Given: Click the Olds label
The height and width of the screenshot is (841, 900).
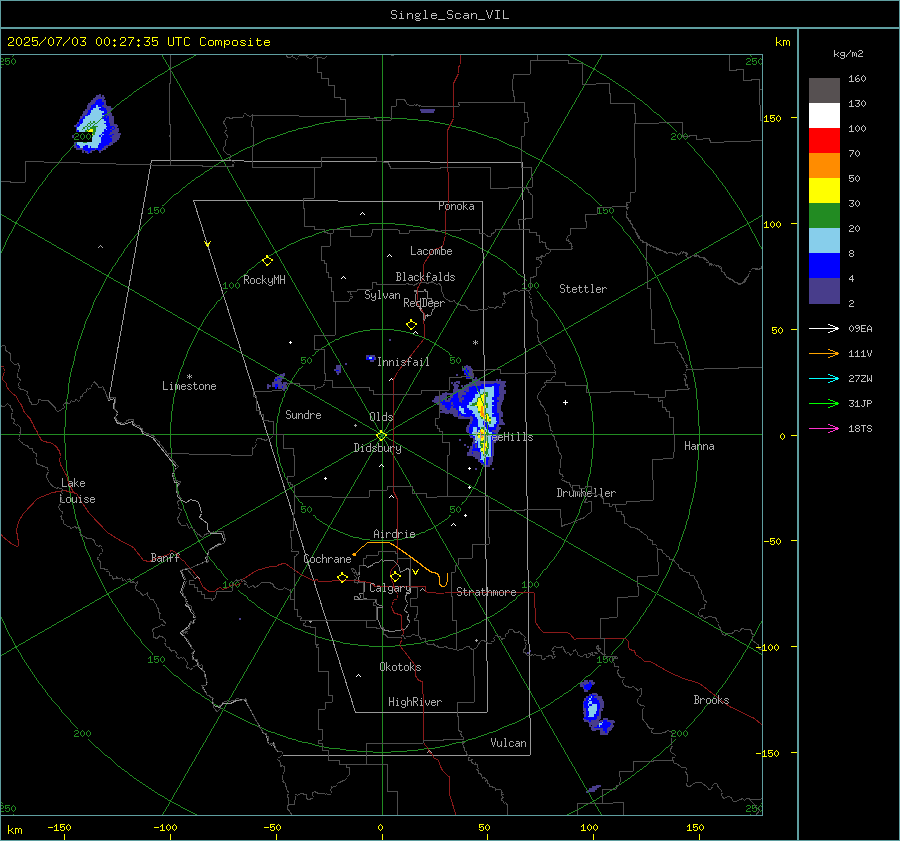Looking at the screenshot, I should pyautogui.click(x=381, y=417).
